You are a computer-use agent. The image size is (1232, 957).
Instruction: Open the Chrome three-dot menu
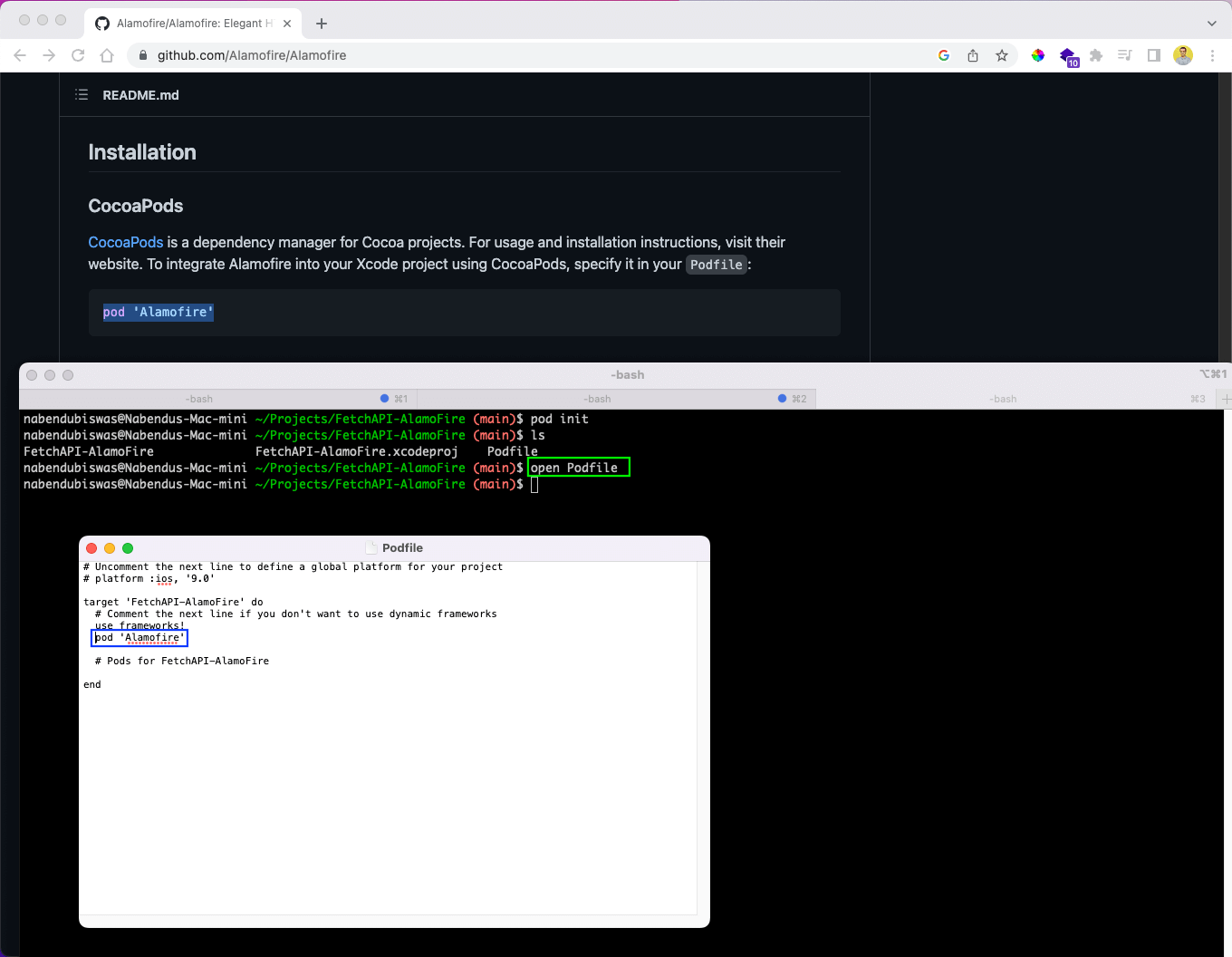[x=1212, y=55]
